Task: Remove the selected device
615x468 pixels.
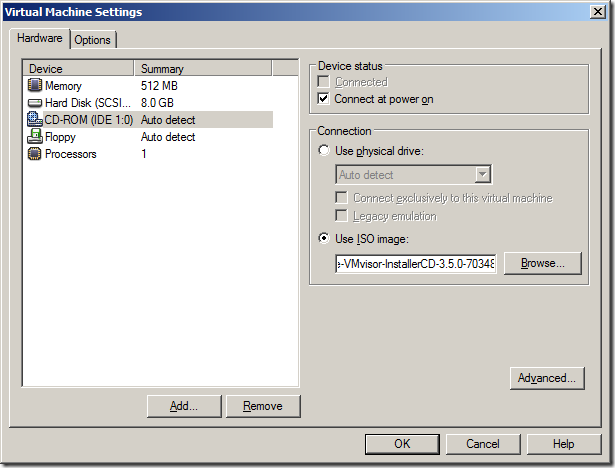Action: click(x=263, y=406)
